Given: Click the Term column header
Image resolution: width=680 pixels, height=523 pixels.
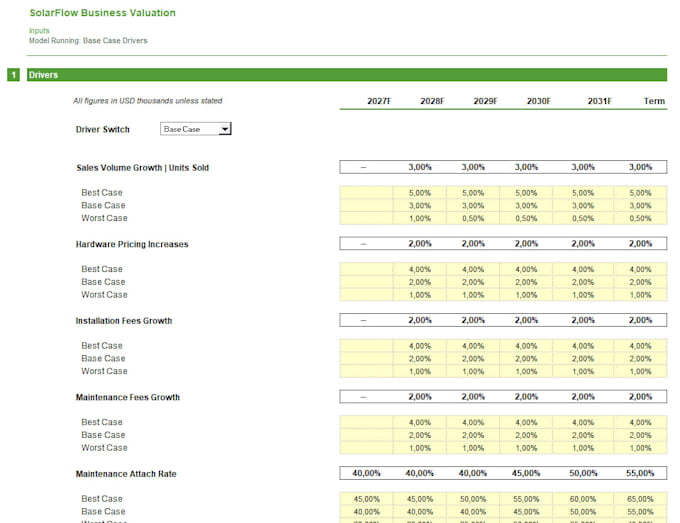Looking at the screenshot, I should [x=654, y=101].
